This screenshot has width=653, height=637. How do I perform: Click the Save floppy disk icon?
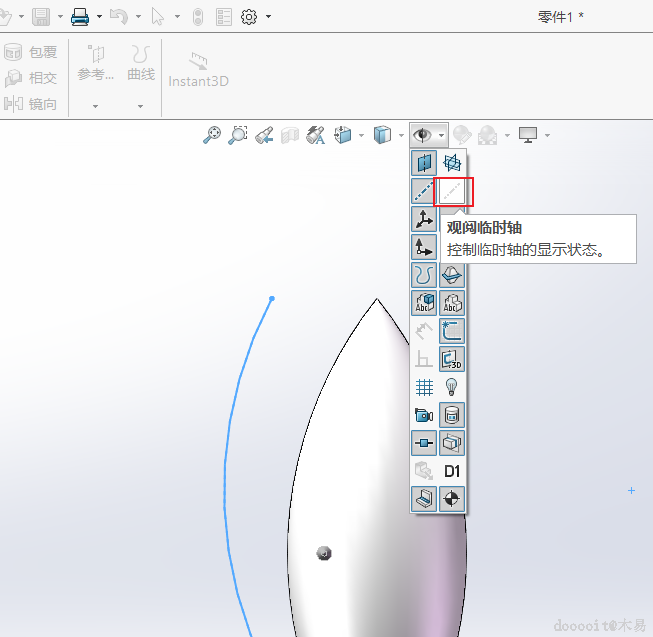click(41, 17)
